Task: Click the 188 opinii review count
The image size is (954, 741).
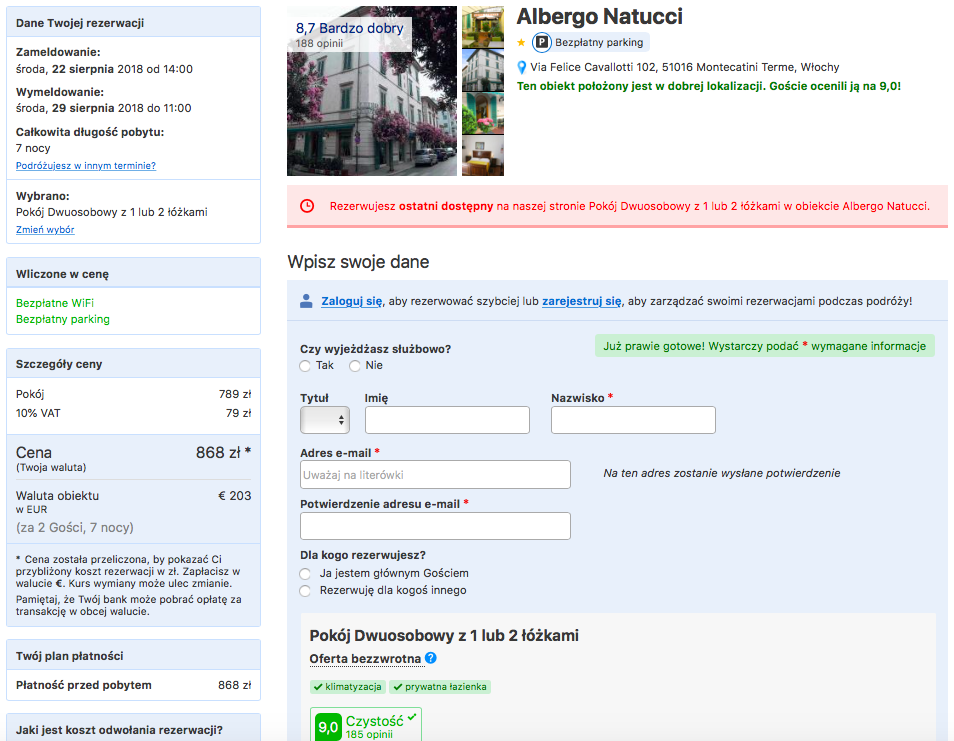Action: [x=319, y=44]
